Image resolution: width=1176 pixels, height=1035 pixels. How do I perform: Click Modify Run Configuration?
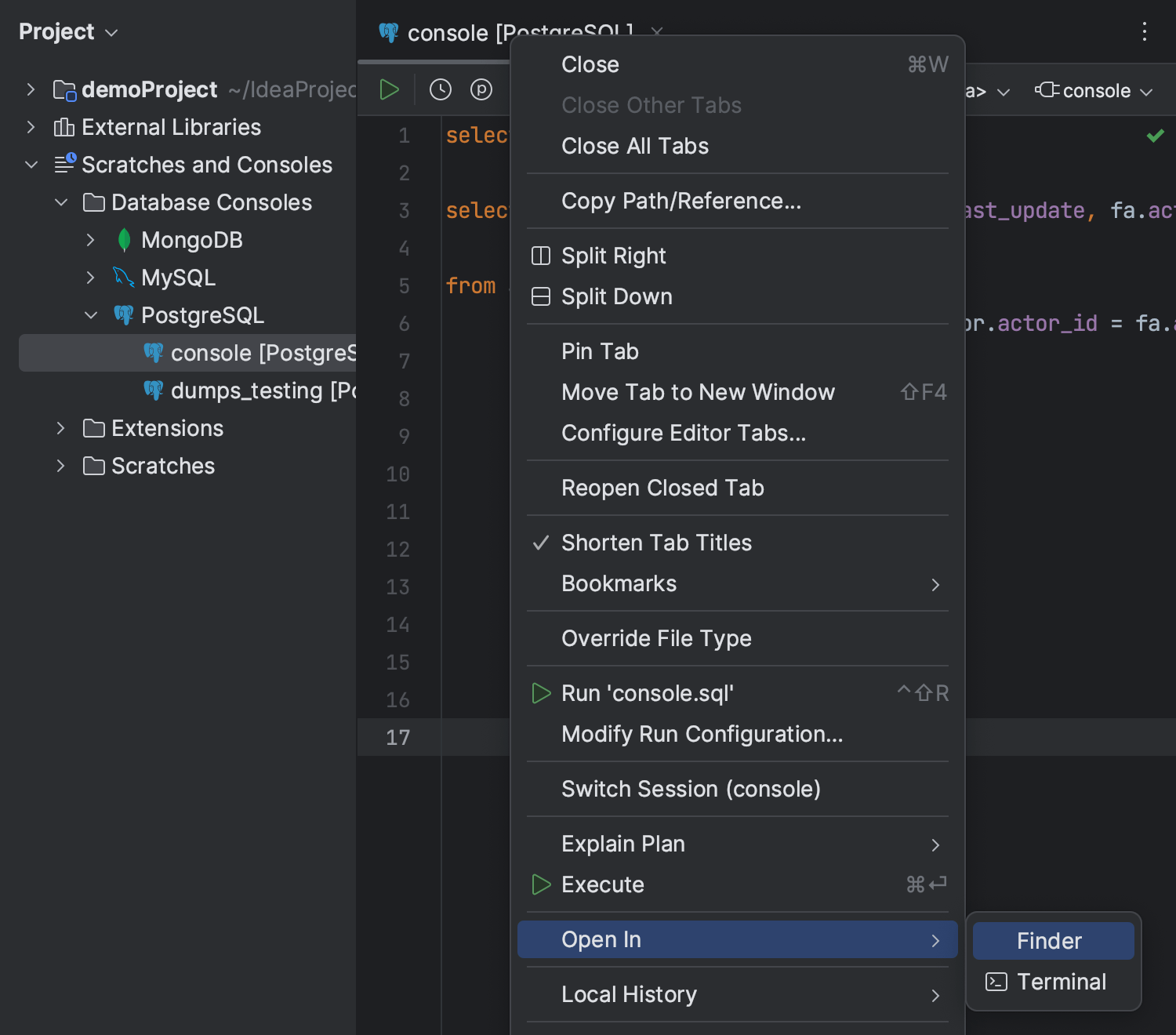point(702,734)
